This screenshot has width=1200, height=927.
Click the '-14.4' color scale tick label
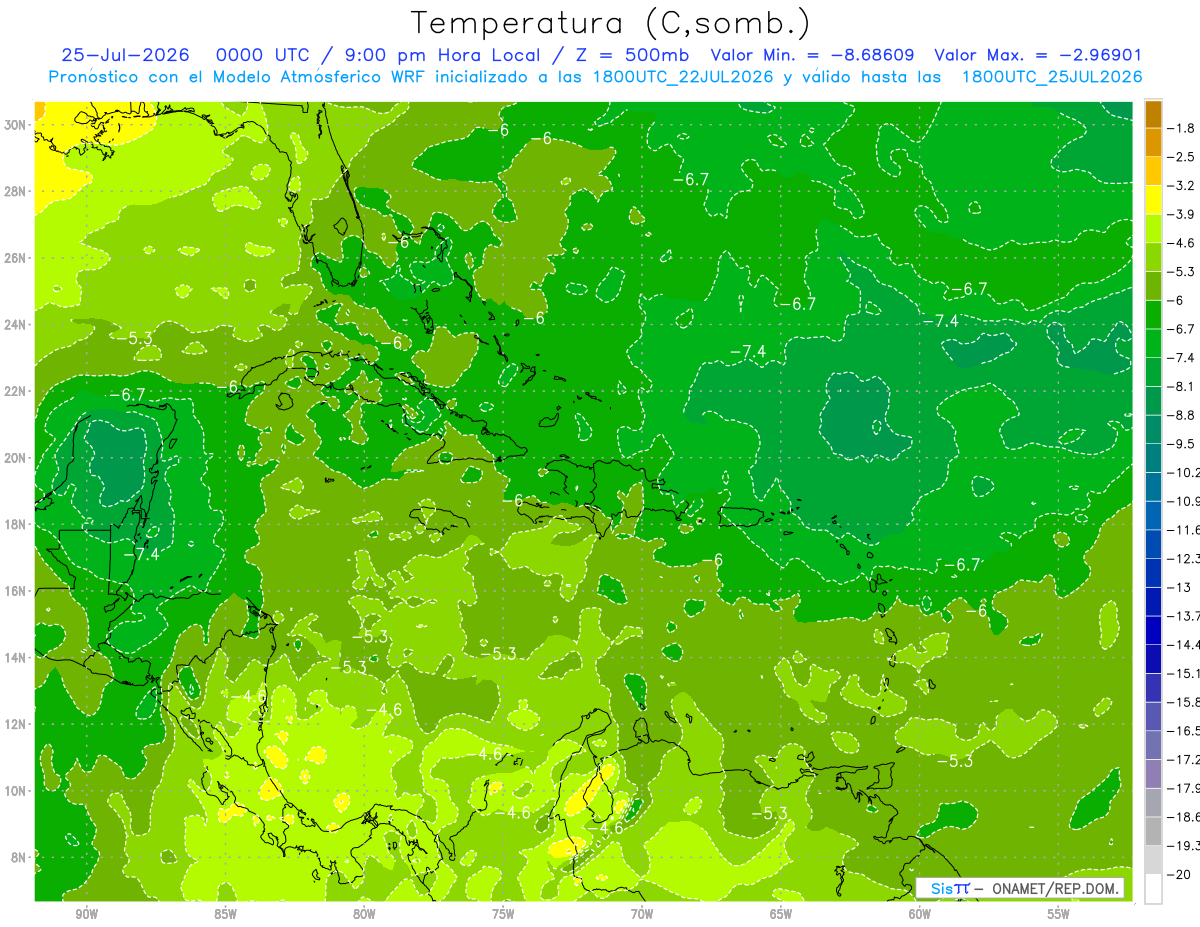[x=1184, y=644]
